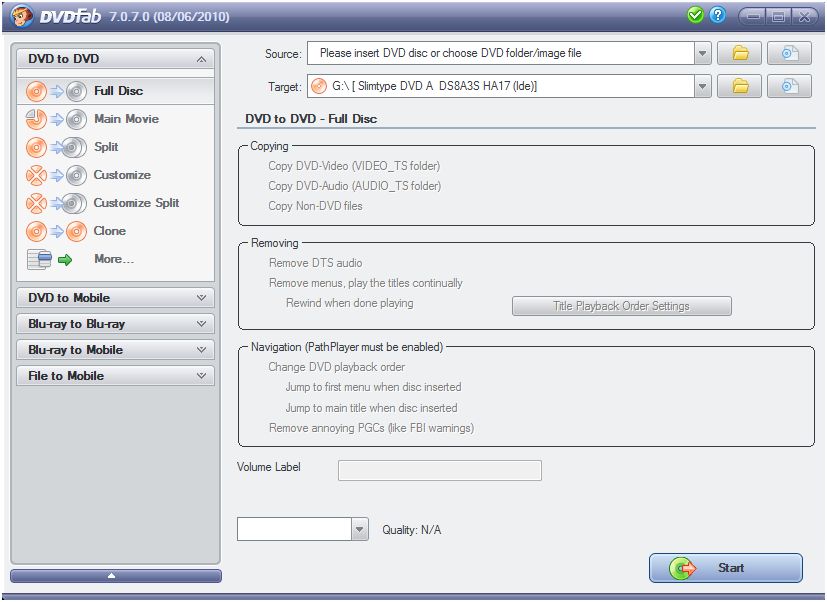Toggle Copy DVD-Audio (AUDIO_TS folder)

coord(354,186)
